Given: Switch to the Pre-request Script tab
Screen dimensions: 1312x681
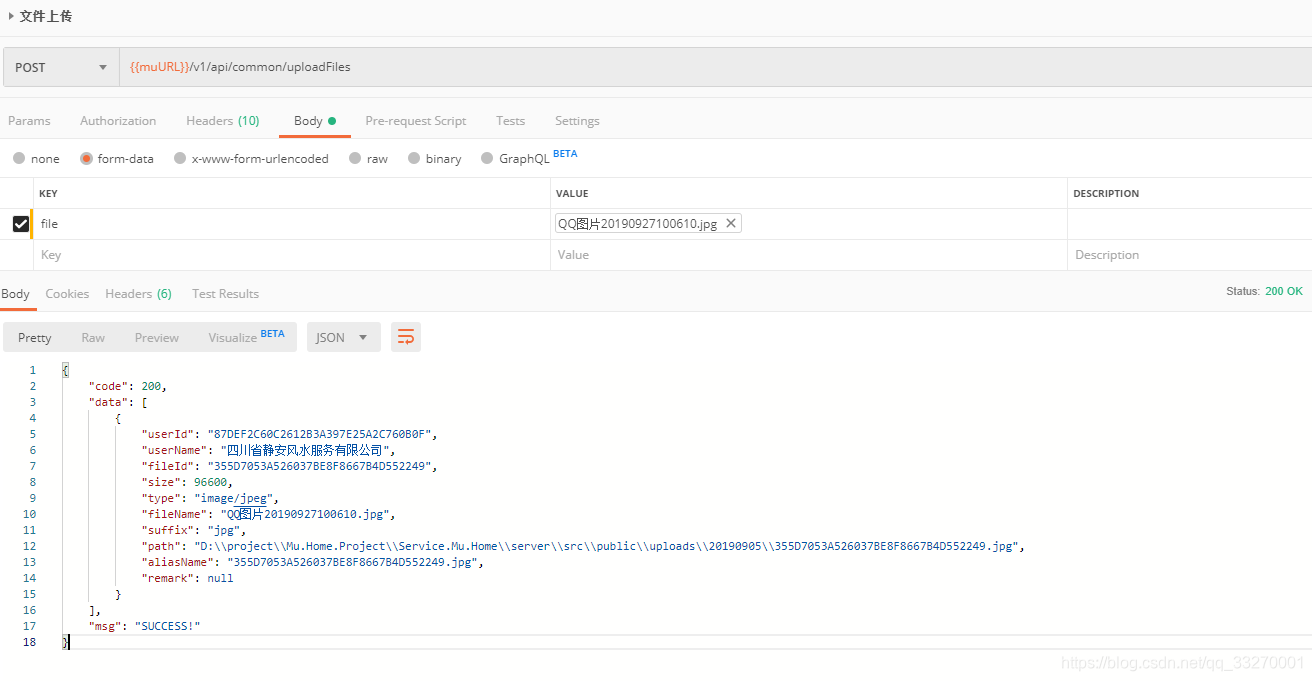Looking at the screenshot, I should [x=415, y=120].
